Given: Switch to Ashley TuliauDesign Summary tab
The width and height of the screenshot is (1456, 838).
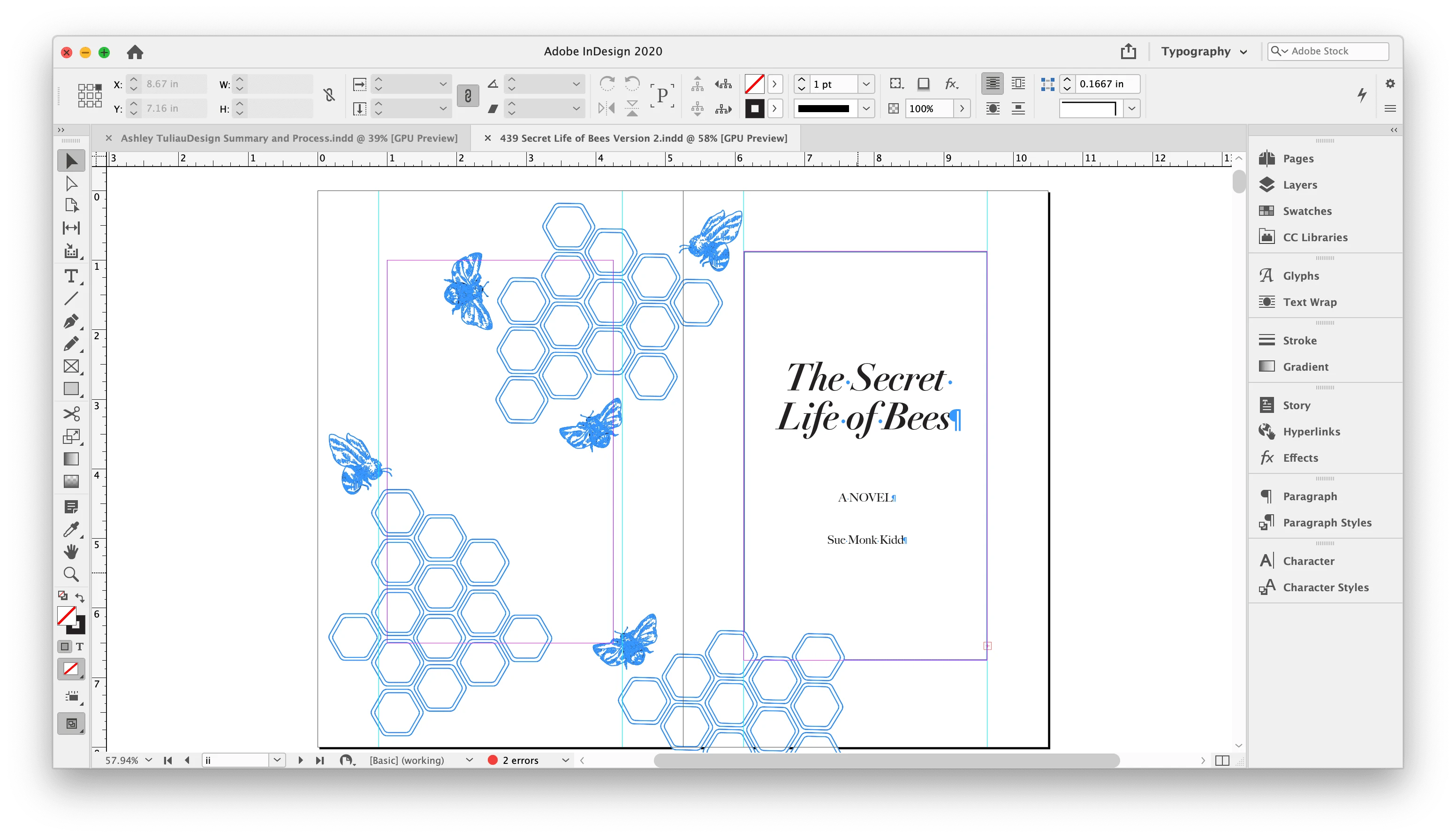Looking at the screenshot, I should [289, 138].
